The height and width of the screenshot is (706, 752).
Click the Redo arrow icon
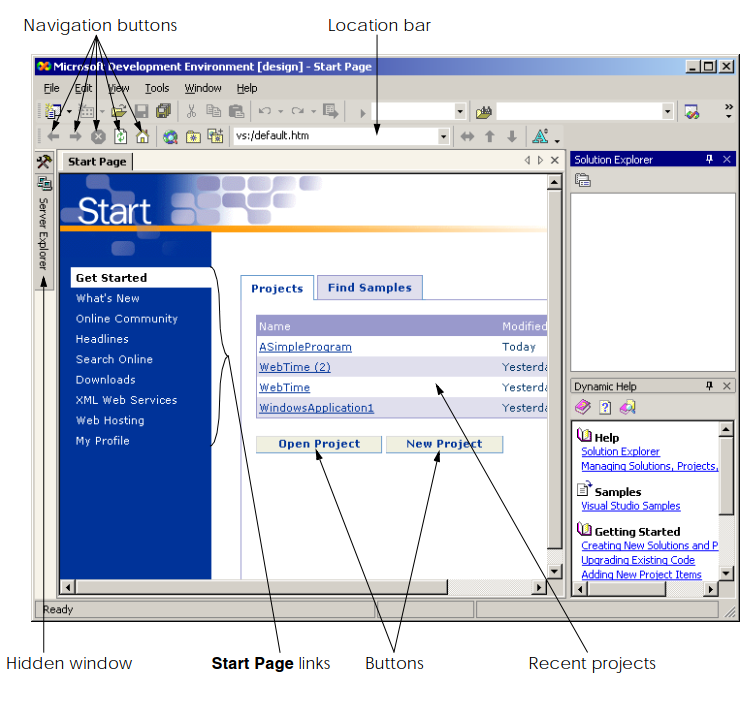pyautogui.click(x=297, y=111)
